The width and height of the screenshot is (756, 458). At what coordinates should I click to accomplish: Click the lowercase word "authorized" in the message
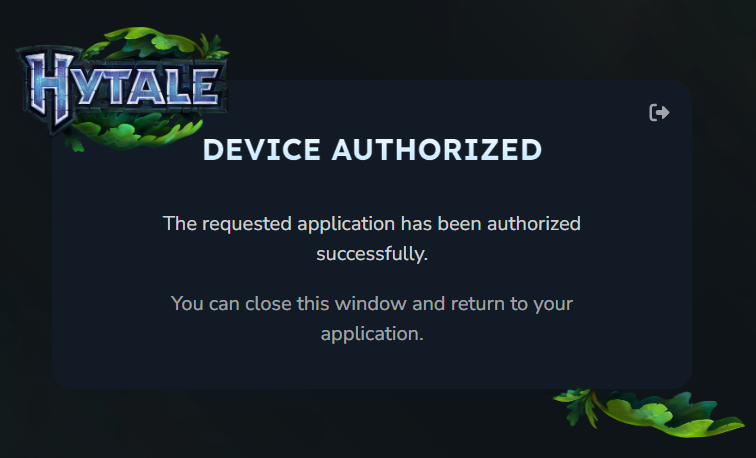[x=534, y=224]
